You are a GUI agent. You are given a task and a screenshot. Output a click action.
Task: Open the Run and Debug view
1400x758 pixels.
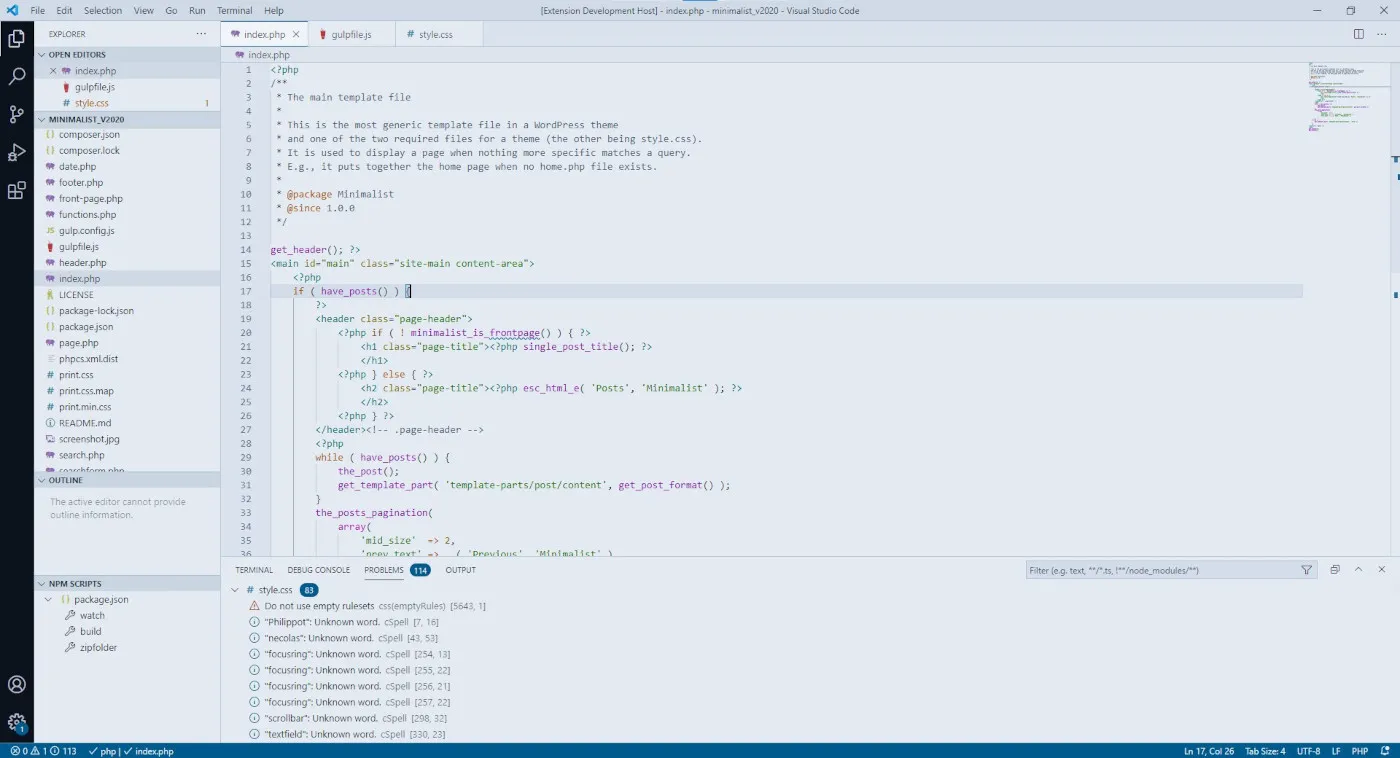pyautogui.click(x=17, y=153)
